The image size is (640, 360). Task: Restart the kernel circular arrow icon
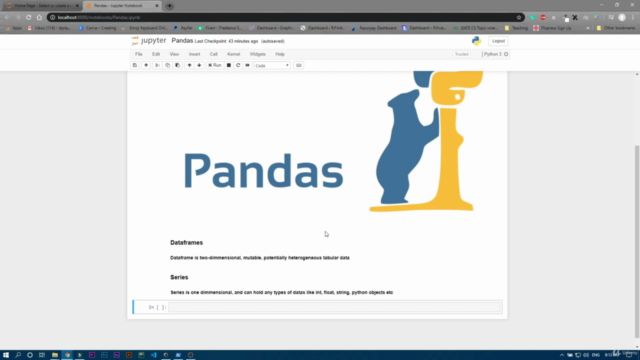pyautogui.click(x=238, y=65)
